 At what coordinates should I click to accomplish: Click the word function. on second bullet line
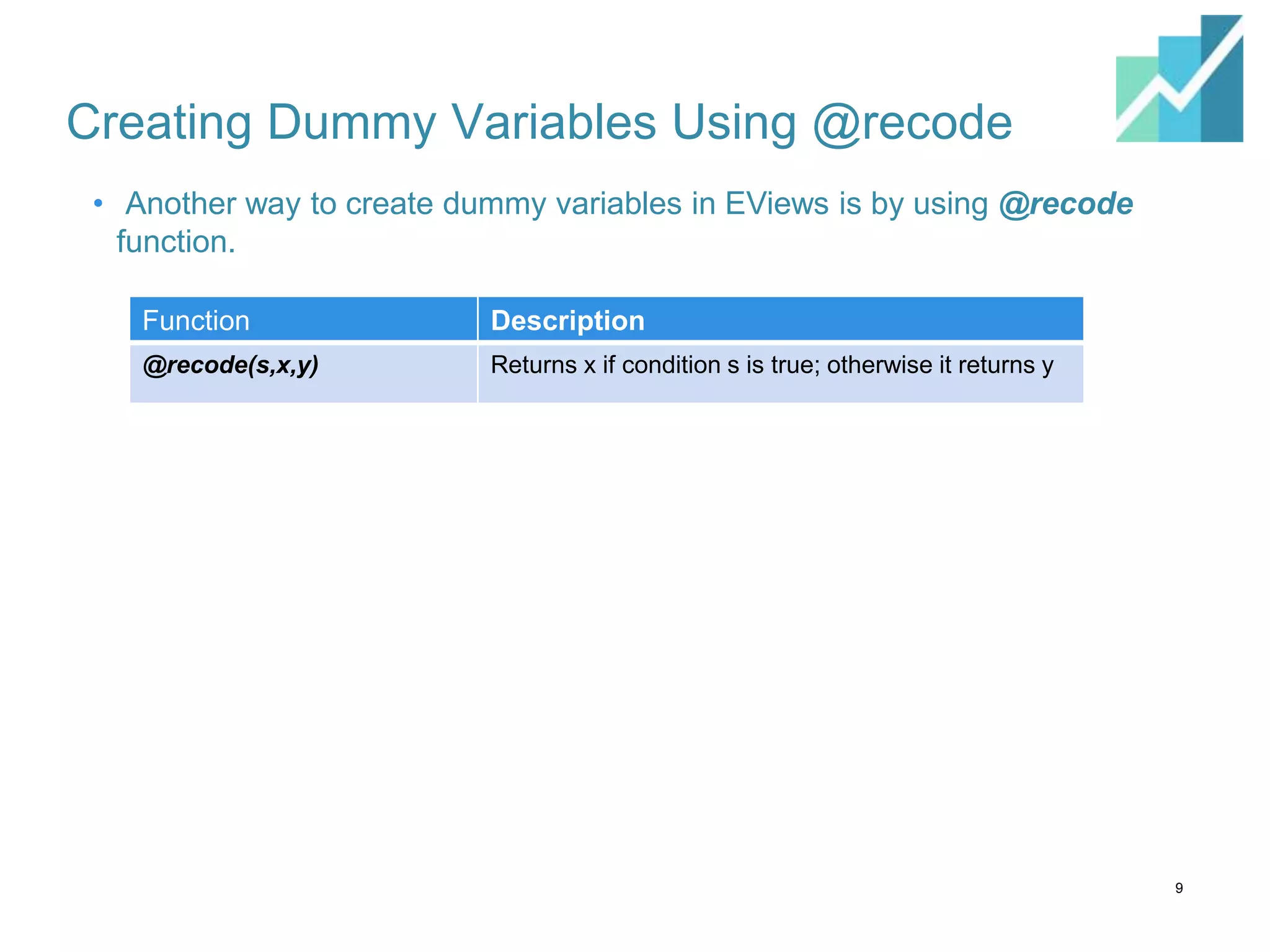pos(176,242)
